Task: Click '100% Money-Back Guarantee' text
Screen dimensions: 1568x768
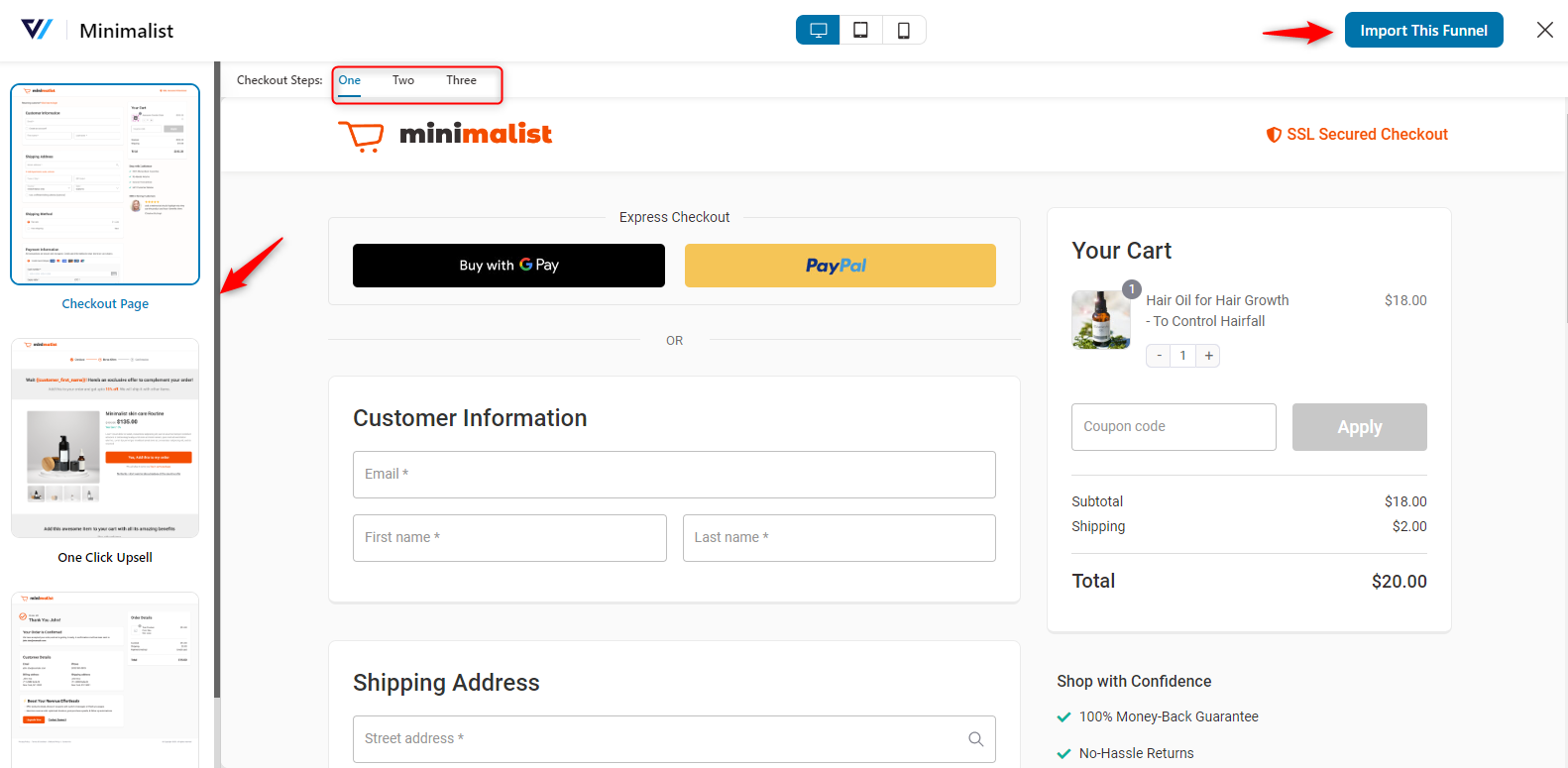Action: (x=1169, y=716)
